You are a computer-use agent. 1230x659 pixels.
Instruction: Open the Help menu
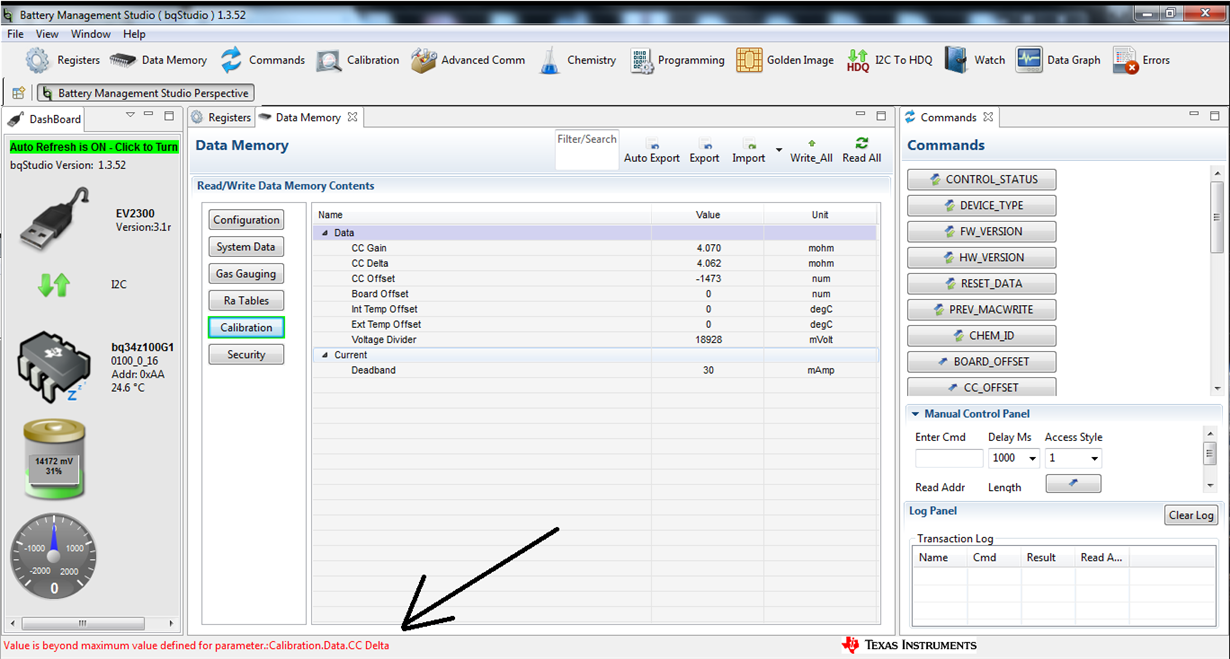(x=134, y=34)
